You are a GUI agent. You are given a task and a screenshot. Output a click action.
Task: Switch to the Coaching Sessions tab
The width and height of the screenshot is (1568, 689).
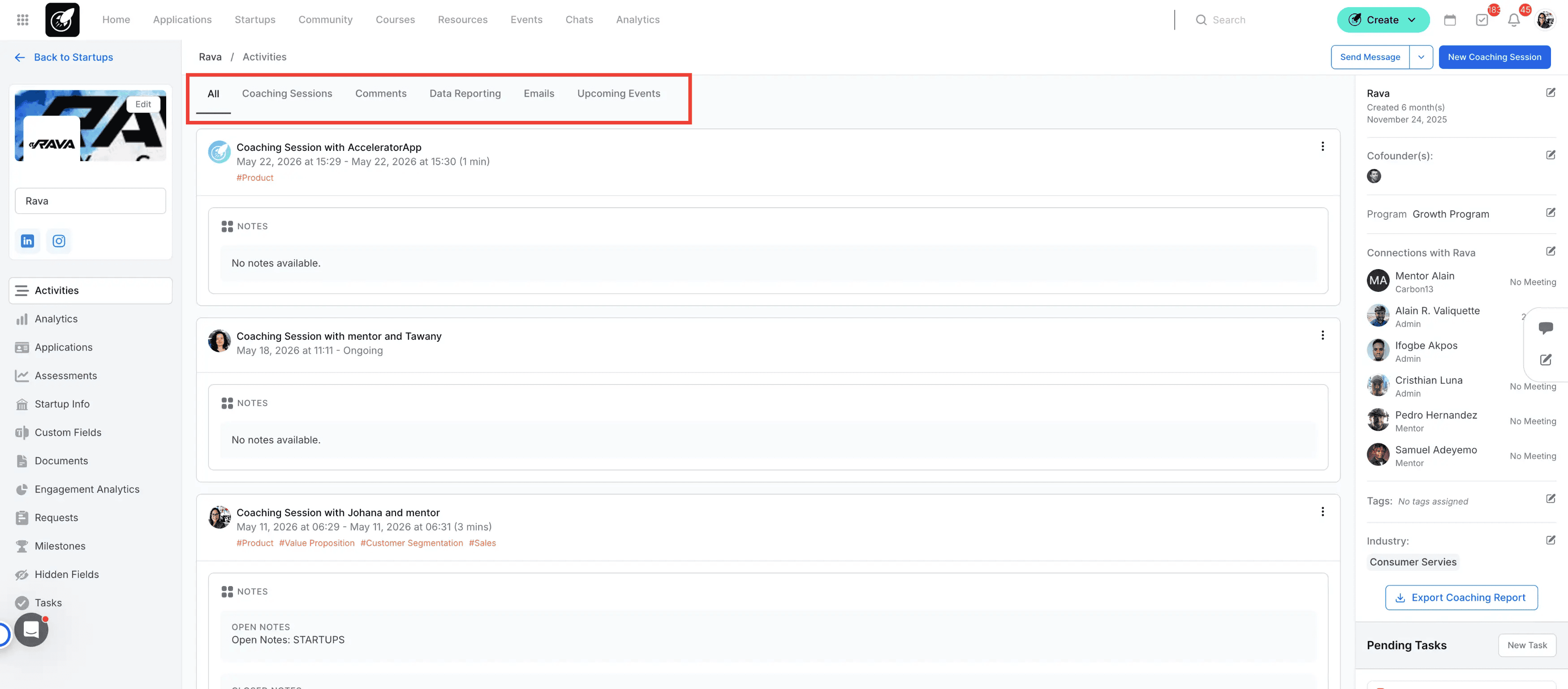point(287,94)
